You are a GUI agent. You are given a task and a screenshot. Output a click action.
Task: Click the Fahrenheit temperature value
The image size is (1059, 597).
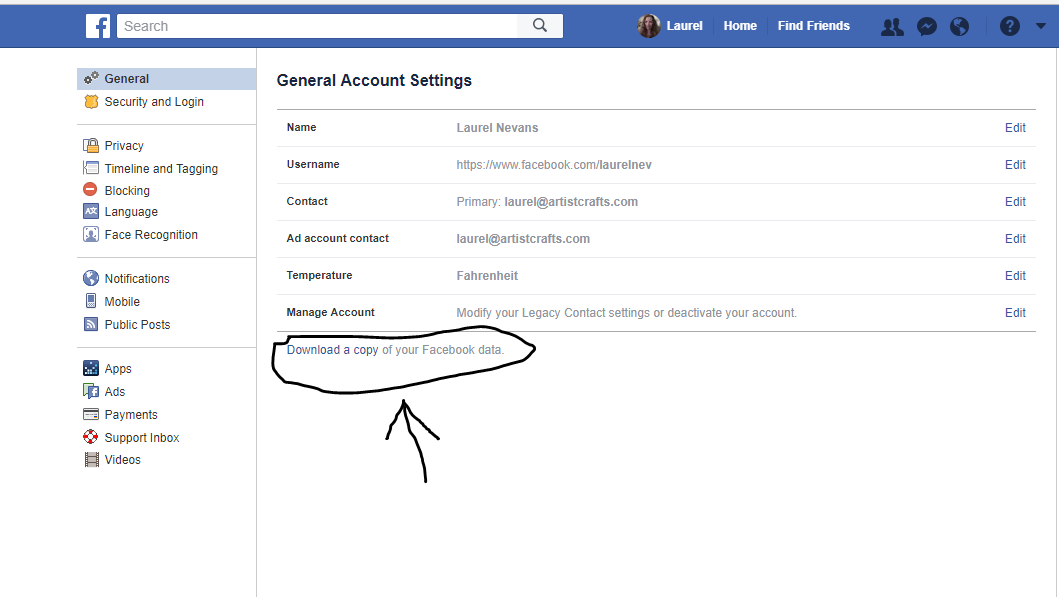point(487,276)
